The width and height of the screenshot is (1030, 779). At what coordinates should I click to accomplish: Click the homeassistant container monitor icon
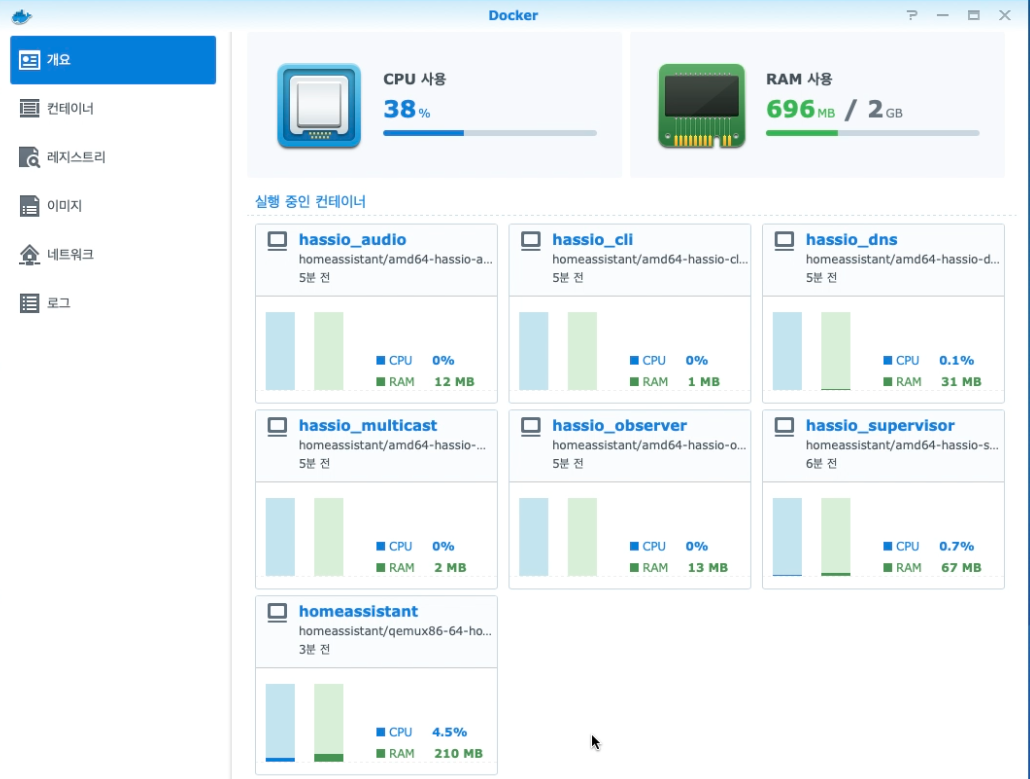click(277, 612)
